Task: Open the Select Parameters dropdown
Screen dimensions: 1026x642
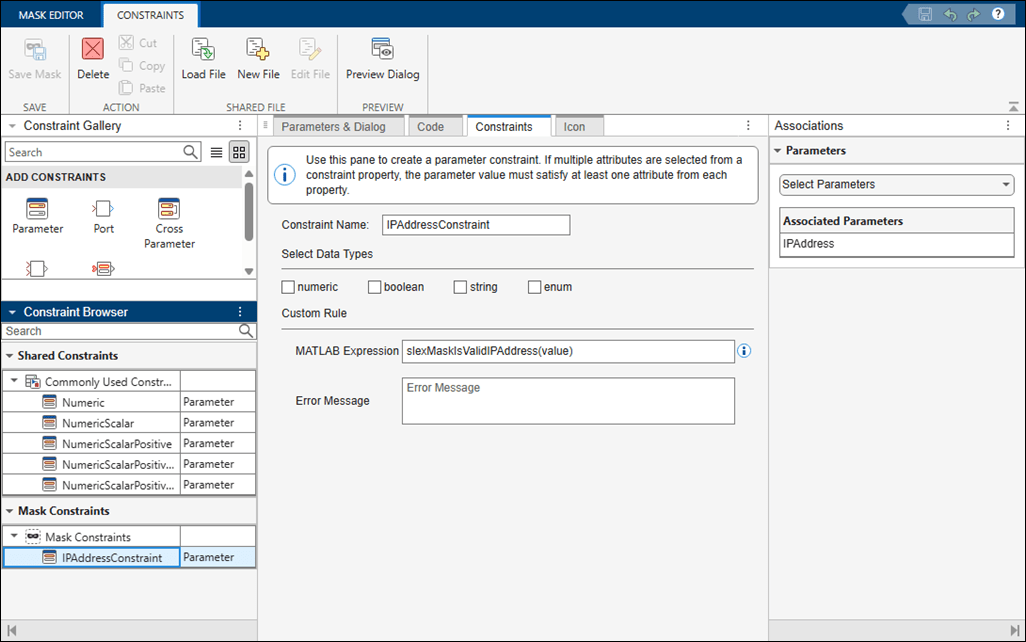Action: click(896, 185)
